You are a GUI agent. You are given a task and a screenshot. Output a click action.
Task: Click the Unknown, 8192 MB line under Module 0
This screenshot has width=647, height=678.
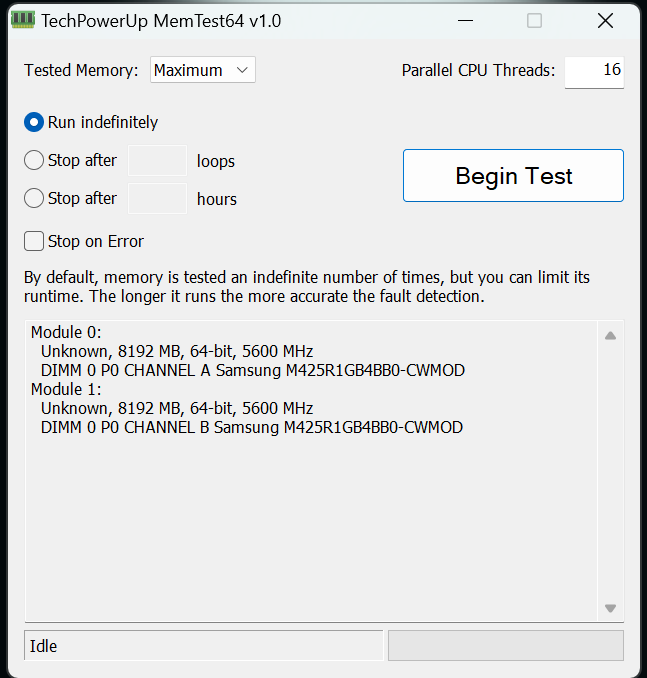click(177, 351)
